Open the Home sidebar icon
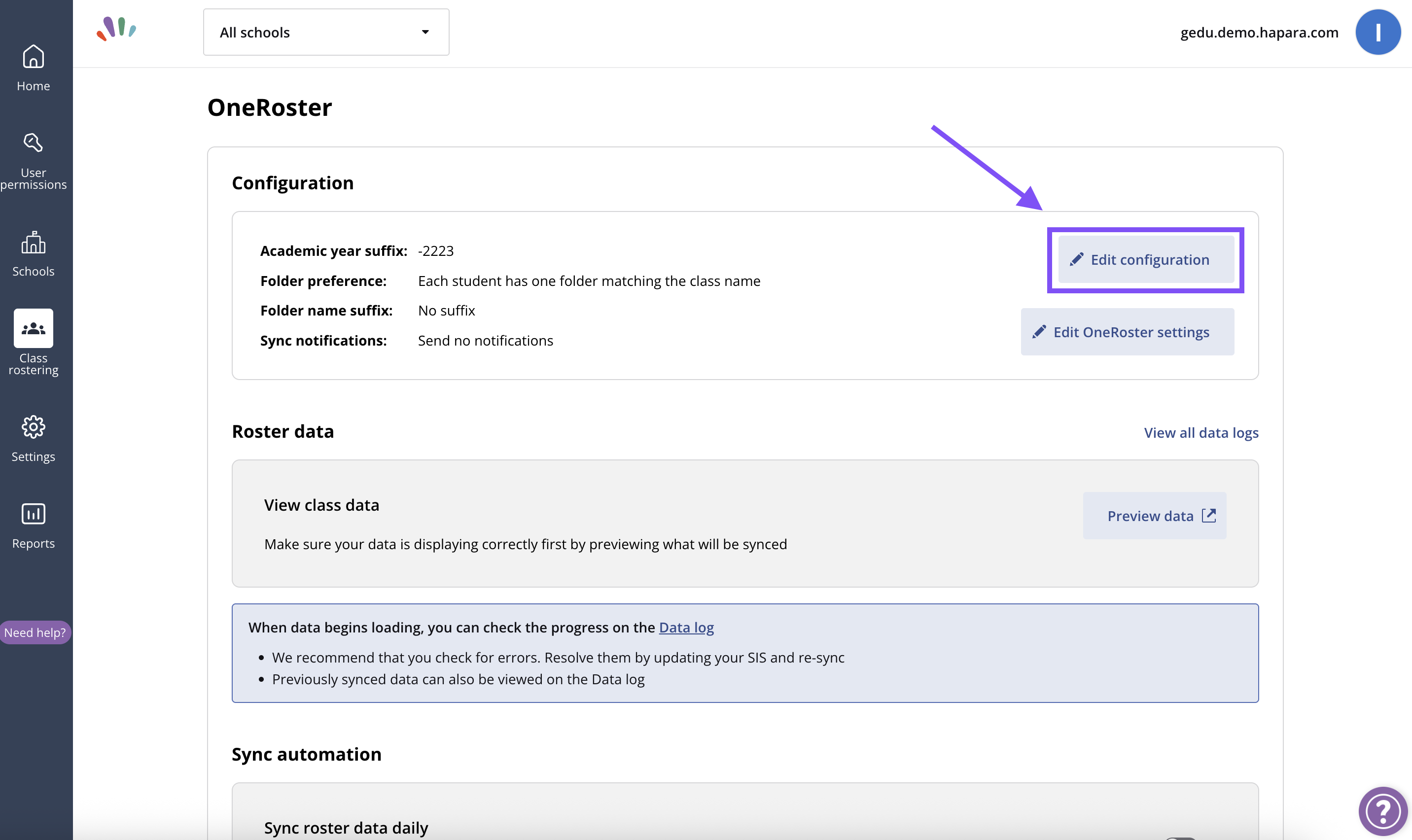This screenshot has width=1412, height=840. [34, 57]
